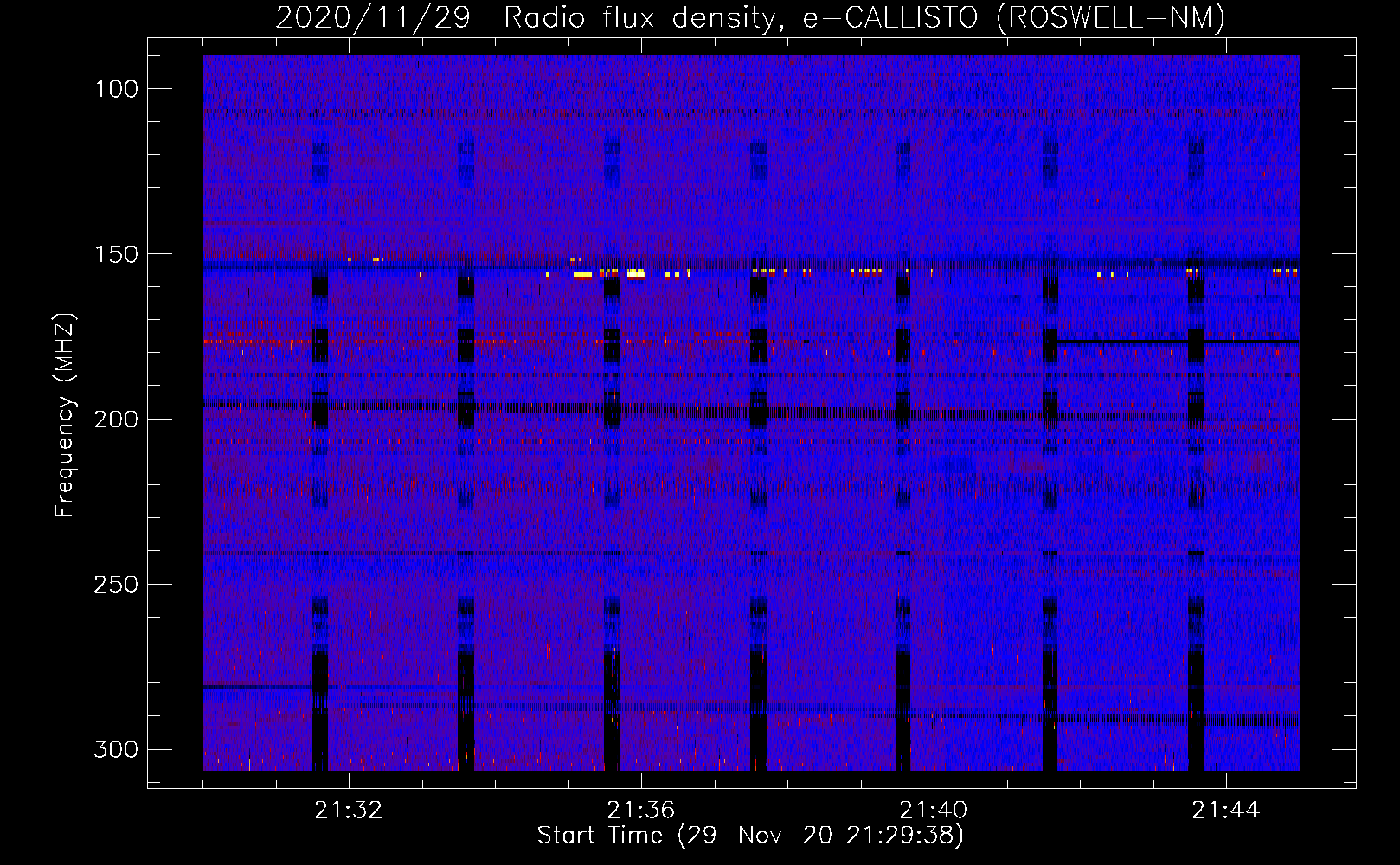
Task: Click the plot title '2020/11/29 Radio flux density, e-CALLISTO (ROSWELL-NM)'
Action: [750, 17]
